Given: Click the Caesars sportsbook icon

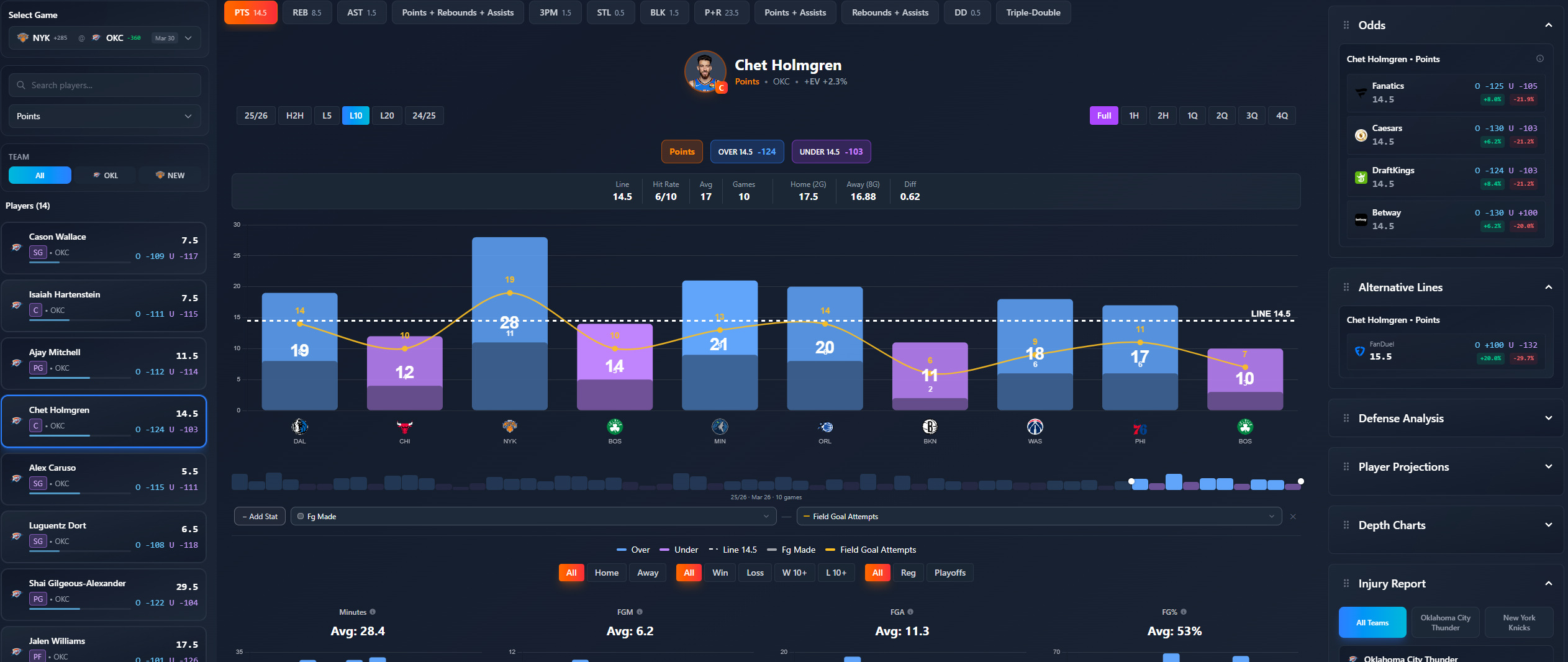Looking at the screenshot, I should click(x=1361, y=135).
